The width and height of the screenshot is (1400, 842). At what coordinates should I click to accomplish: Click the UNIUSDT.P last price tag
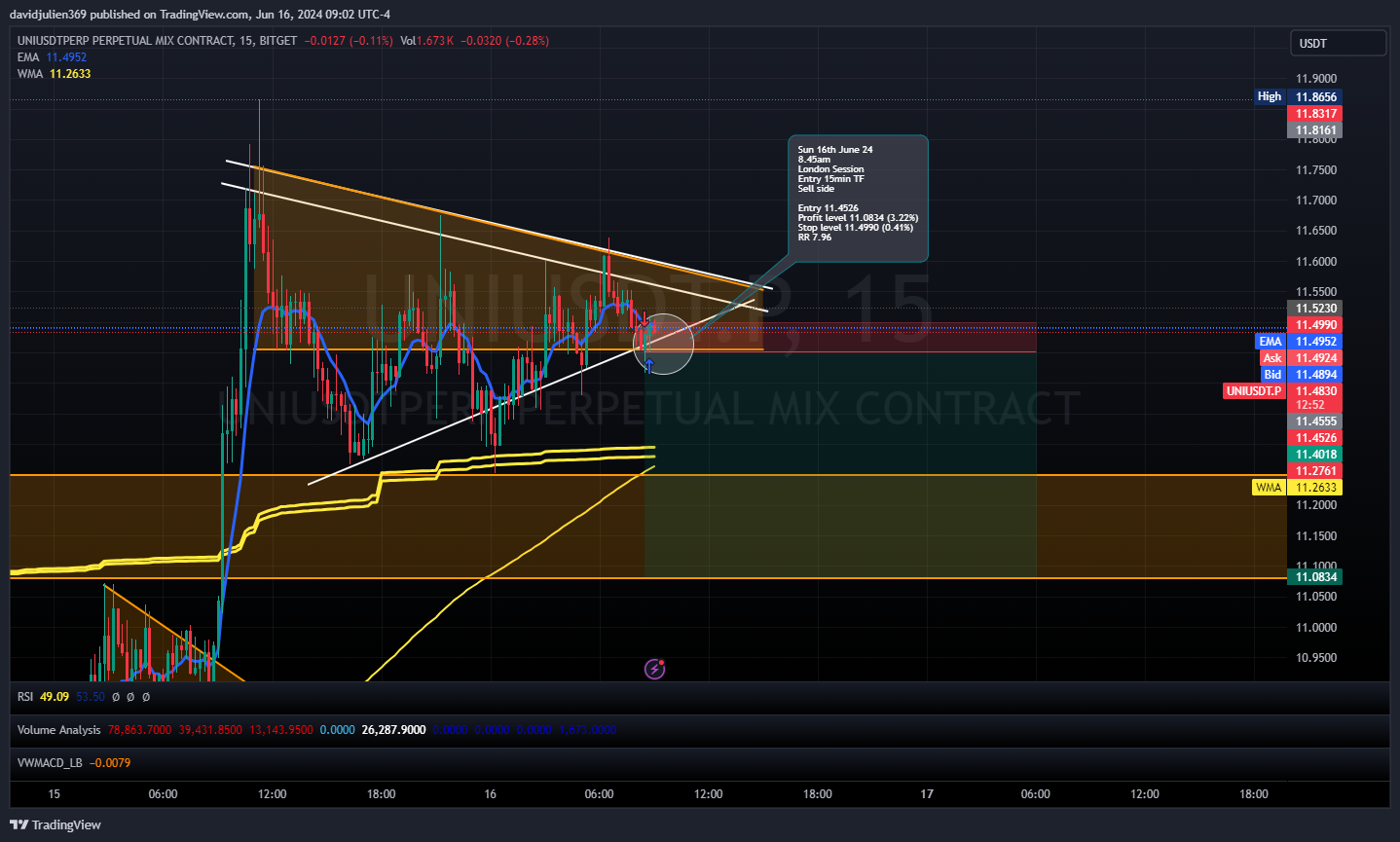pyautogui.click(x=1254, y=391)
